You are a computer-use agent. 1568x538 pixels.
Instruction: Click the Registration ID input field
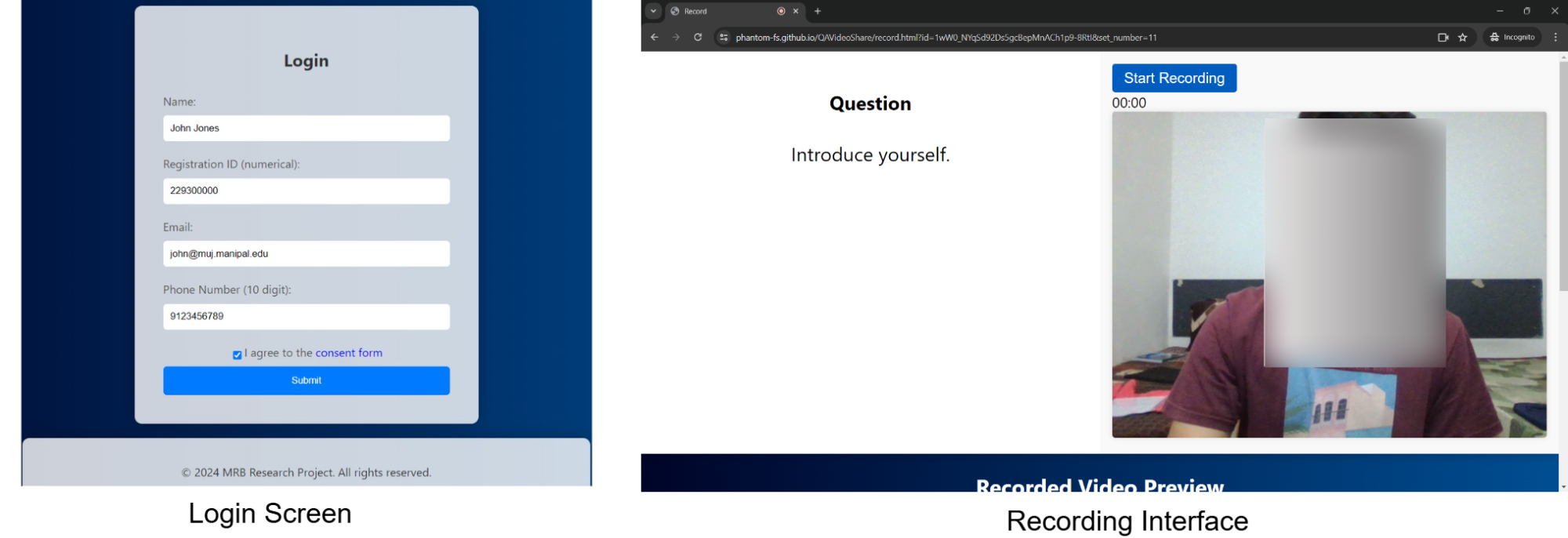click(x=306, y=191)
